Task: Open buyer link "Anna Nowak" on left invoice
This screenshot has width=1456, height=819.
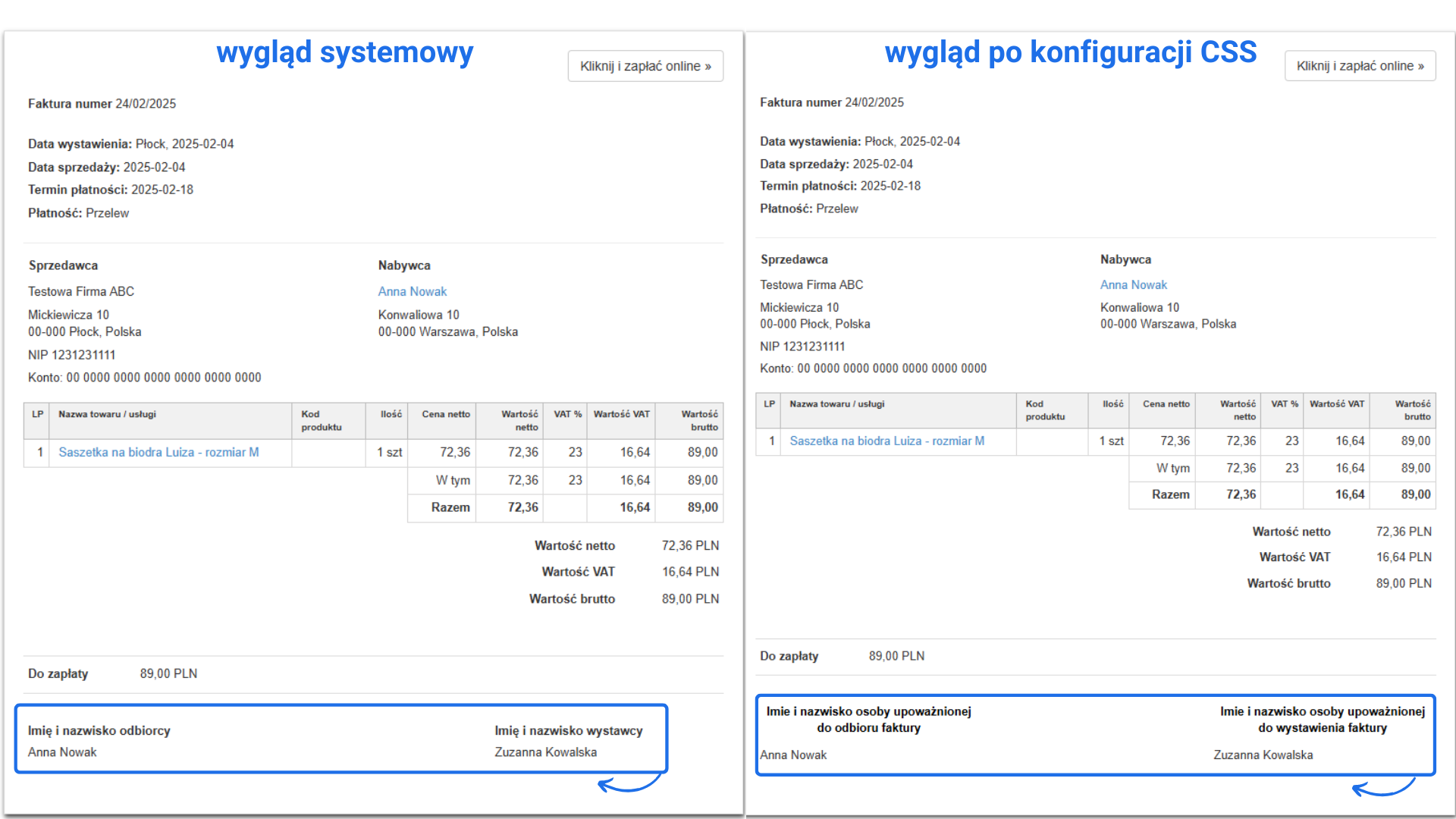Action: click(412, 291)
